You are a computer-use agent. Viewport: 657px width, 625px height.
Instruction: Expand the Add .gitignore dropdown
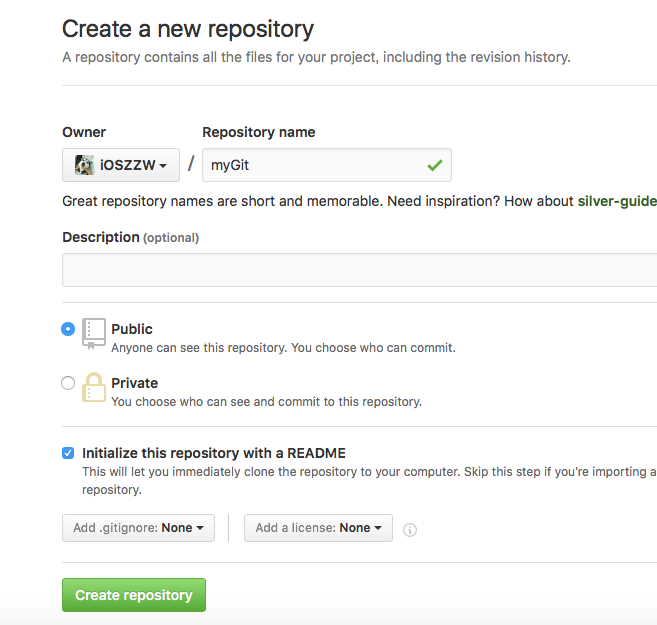click(139, 528)
